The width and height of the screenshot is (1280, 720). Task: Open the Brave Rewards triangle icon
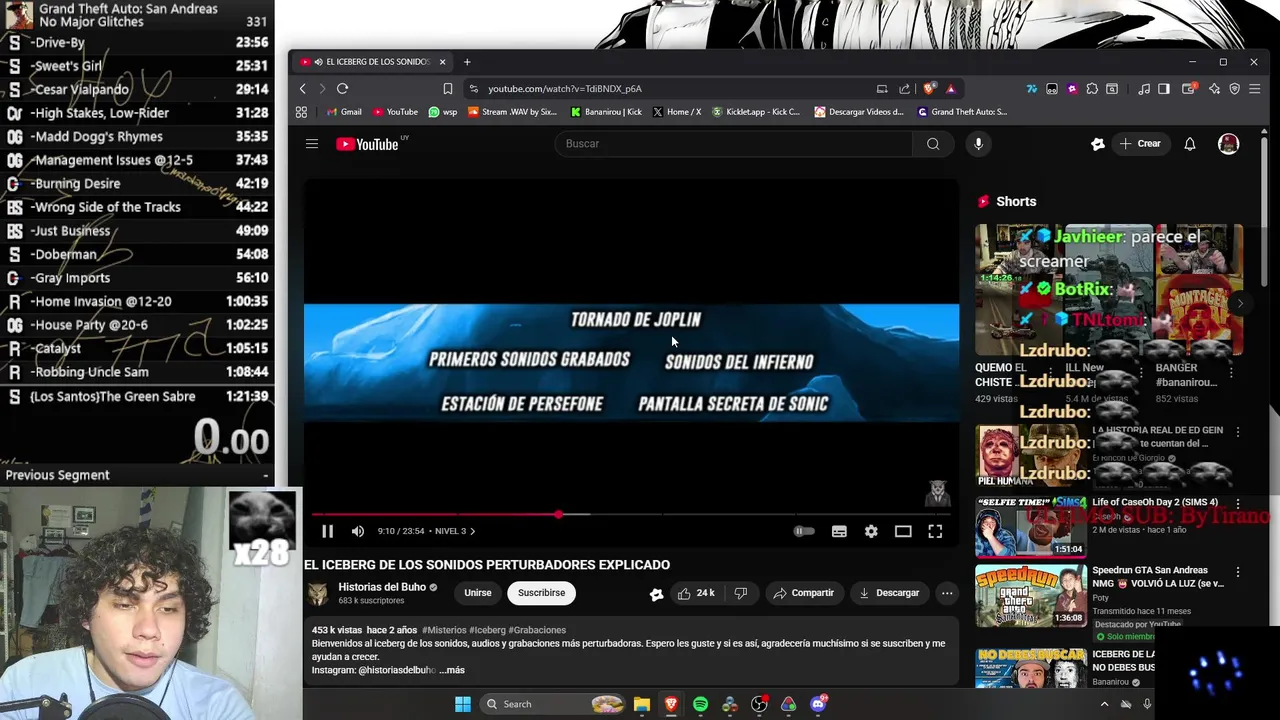click(x=951, y=89)
